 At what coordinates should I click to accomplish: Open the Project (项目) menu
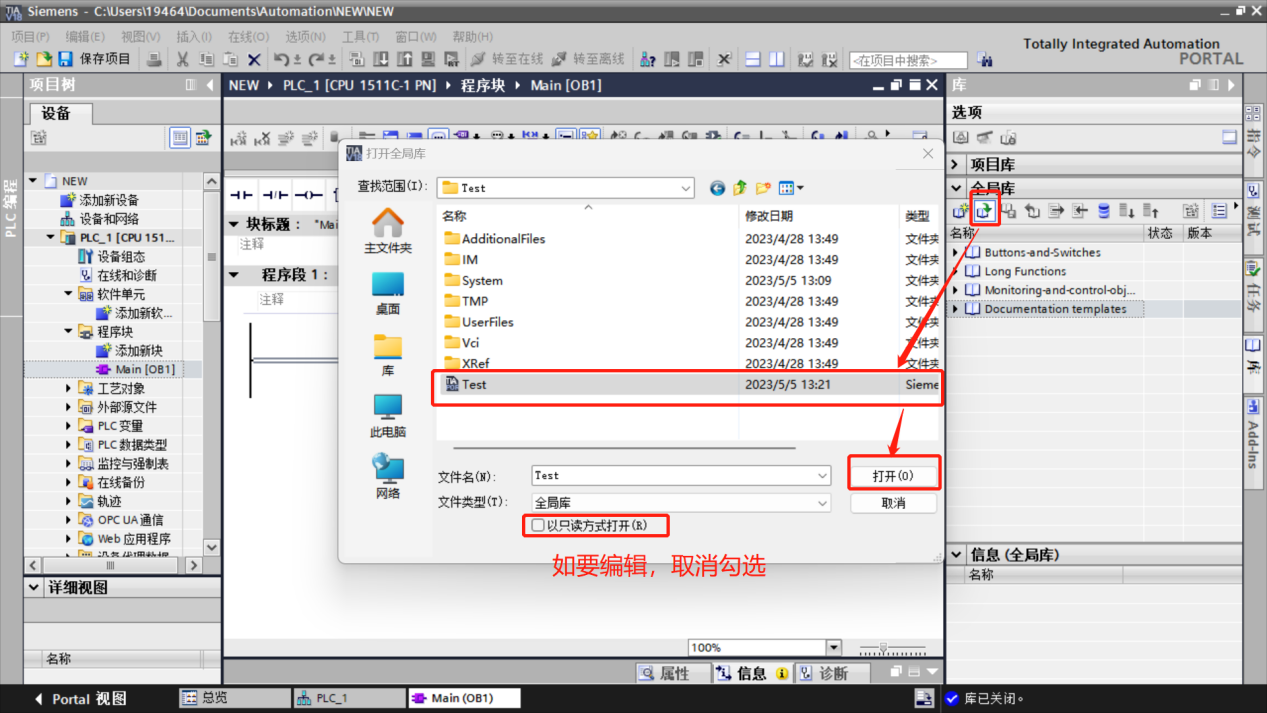[30, 37]
